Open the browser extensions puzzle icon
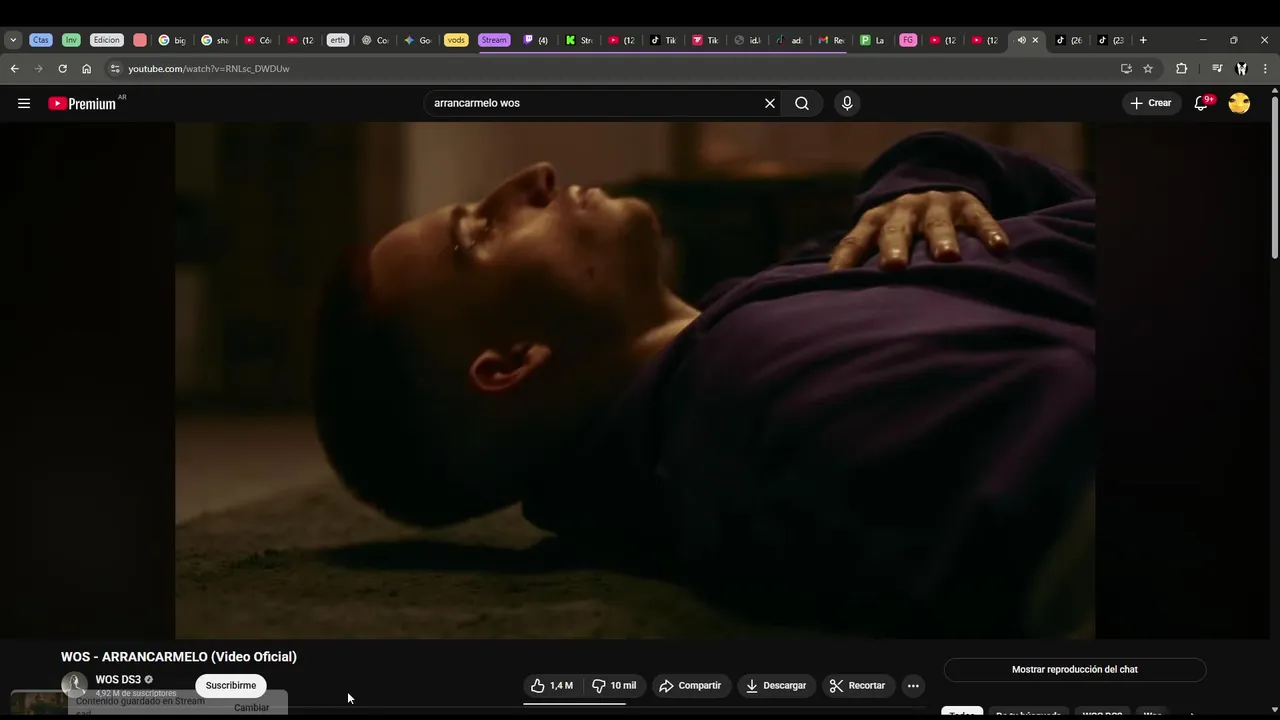Screen dimensions: 1280x720 pos(1181,68)
